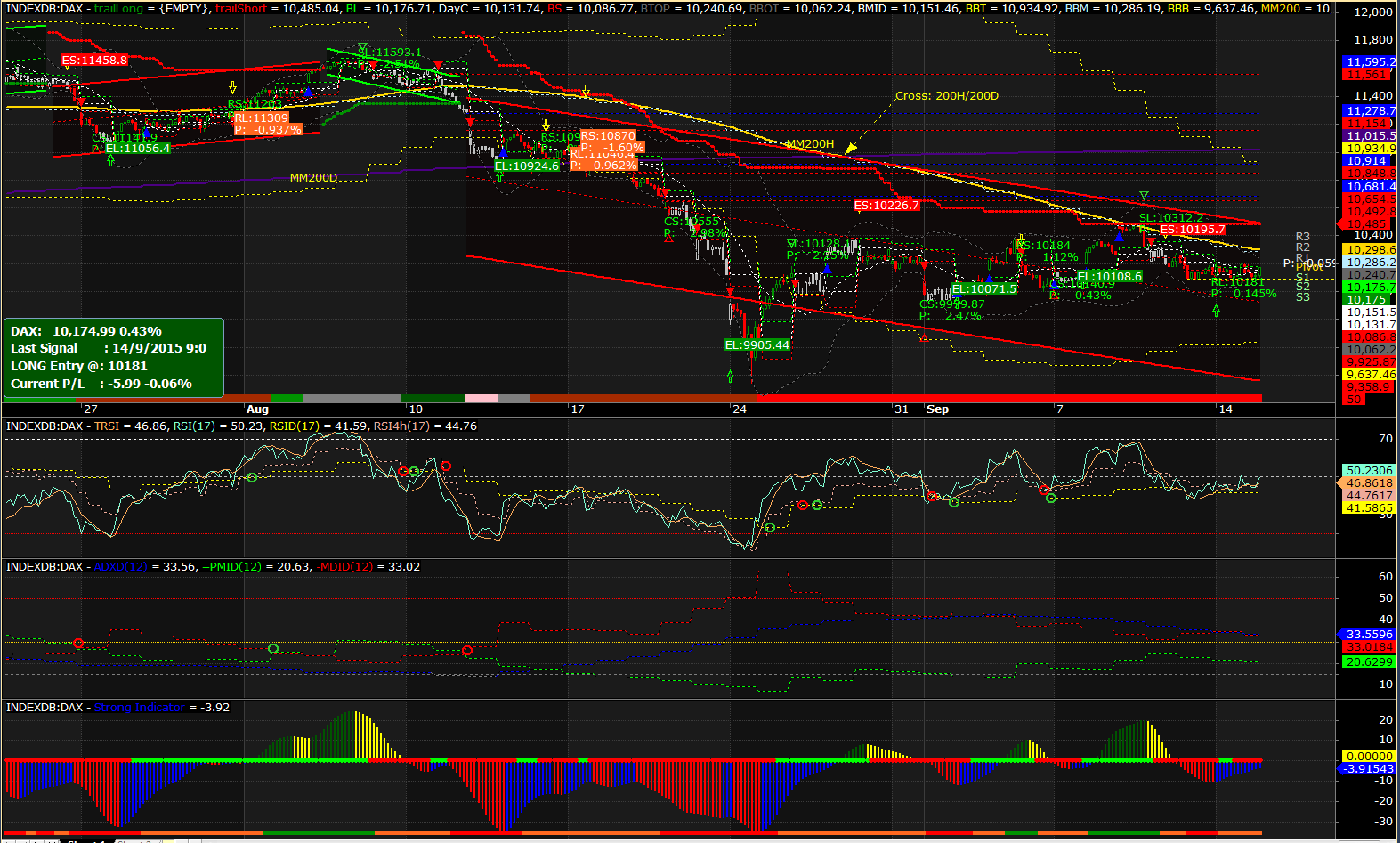Click the blue triangle below the SL:10128 label
Viewport: 1400px width, 843px height.
827,269
